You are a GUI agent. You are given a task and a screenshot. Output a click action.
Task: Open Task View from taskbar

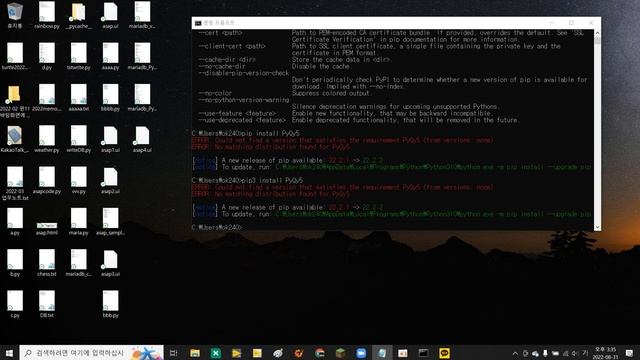click(x=173, y=353)
